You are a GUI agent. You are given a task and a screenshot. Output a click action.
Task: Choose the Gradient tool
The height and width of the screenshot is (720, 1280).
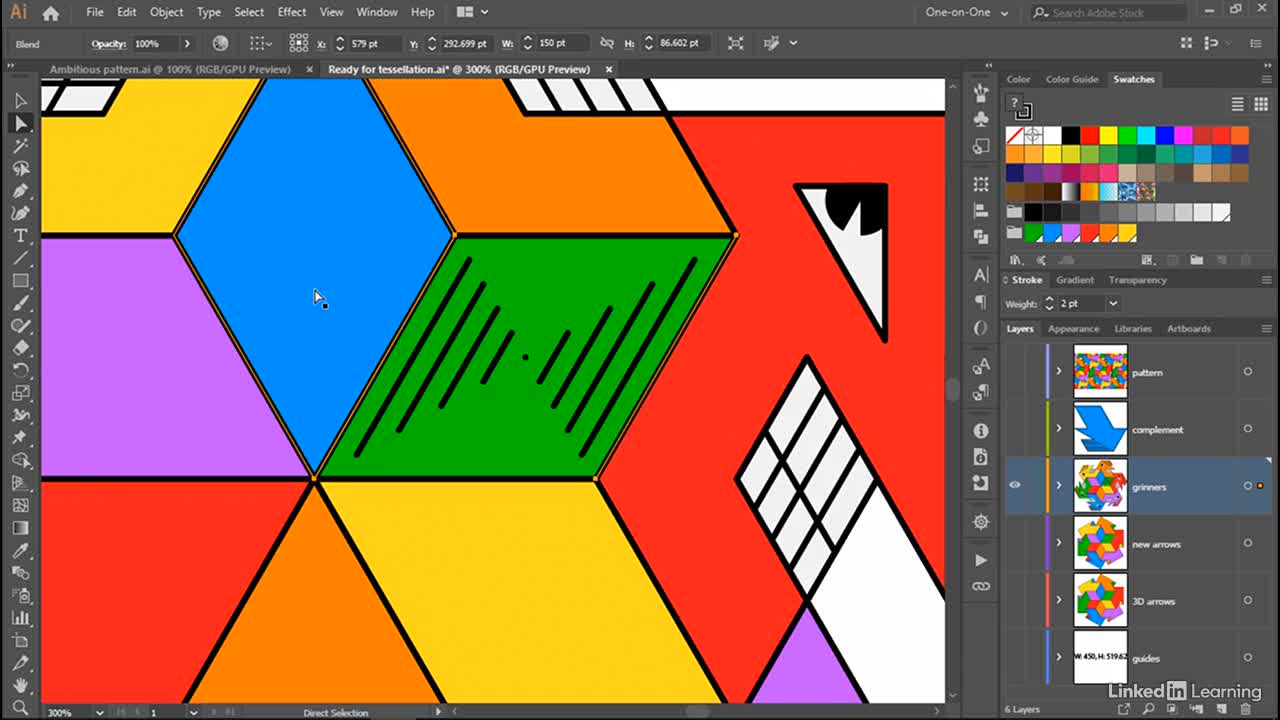(x=20, y=528)
